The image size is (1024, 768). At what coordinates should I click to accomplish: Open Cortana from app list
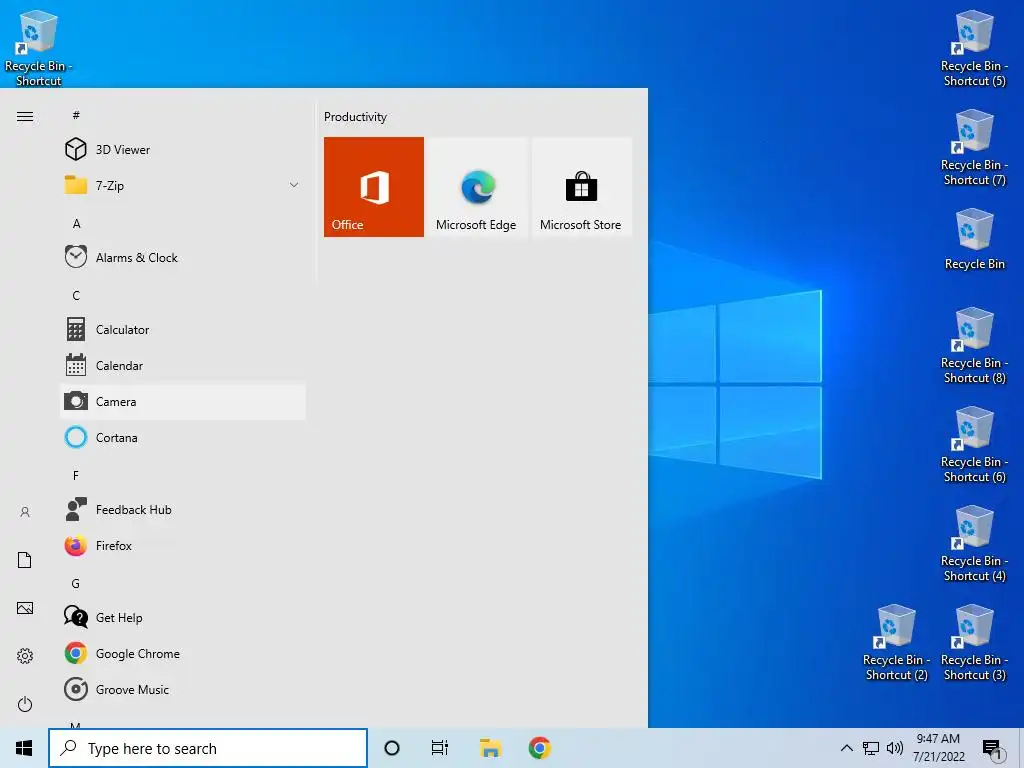[183, 438]
